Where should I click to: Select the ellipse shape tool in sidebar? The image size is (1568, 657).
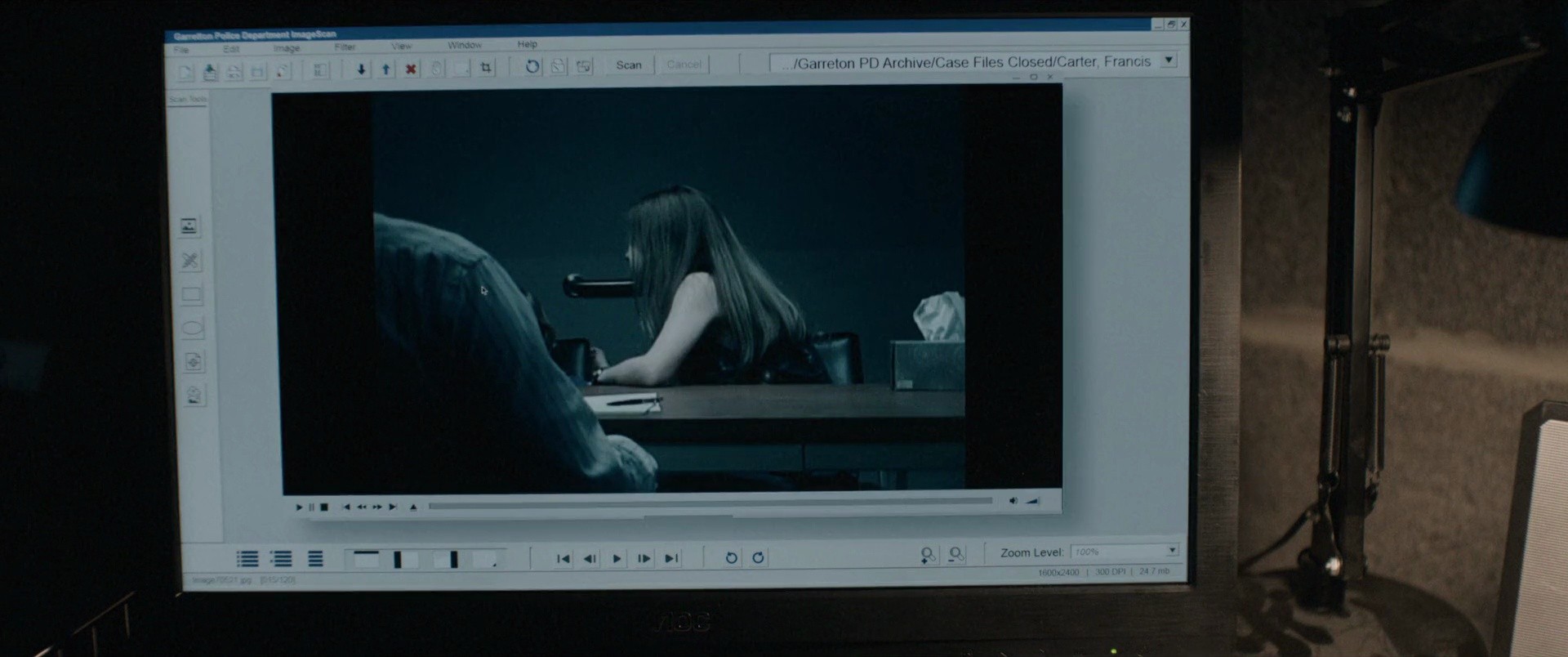(193, 328)
